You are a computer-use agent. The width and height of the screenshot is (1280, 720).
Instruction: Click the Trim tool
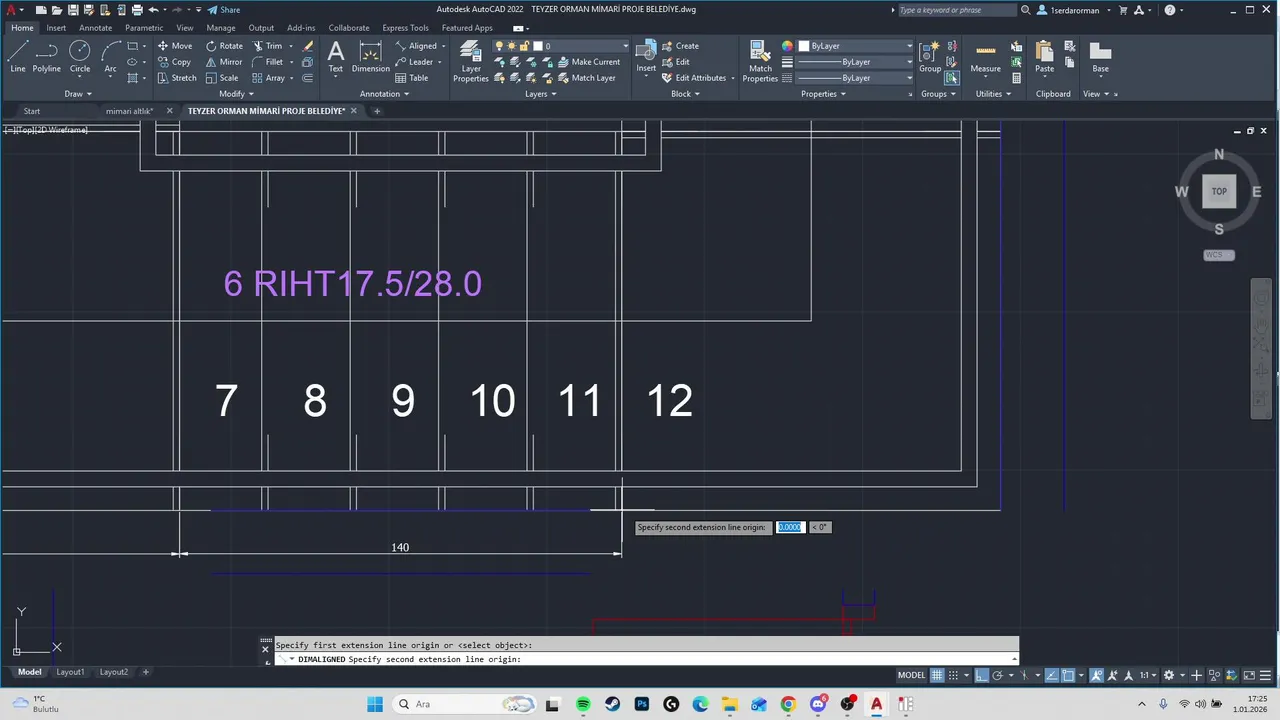tap(267, 46)
